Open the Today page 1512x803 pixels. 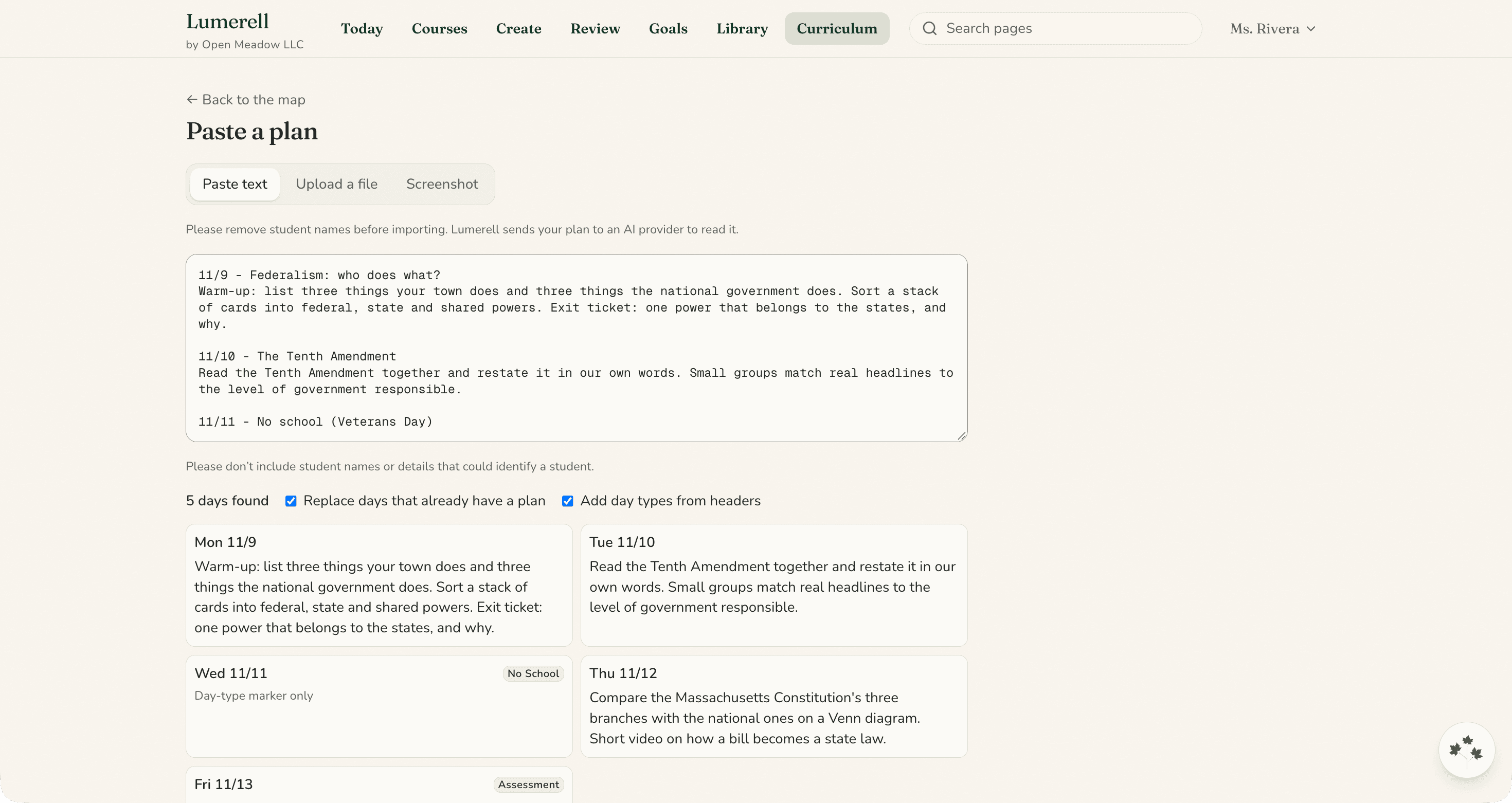tap(362, 29)
